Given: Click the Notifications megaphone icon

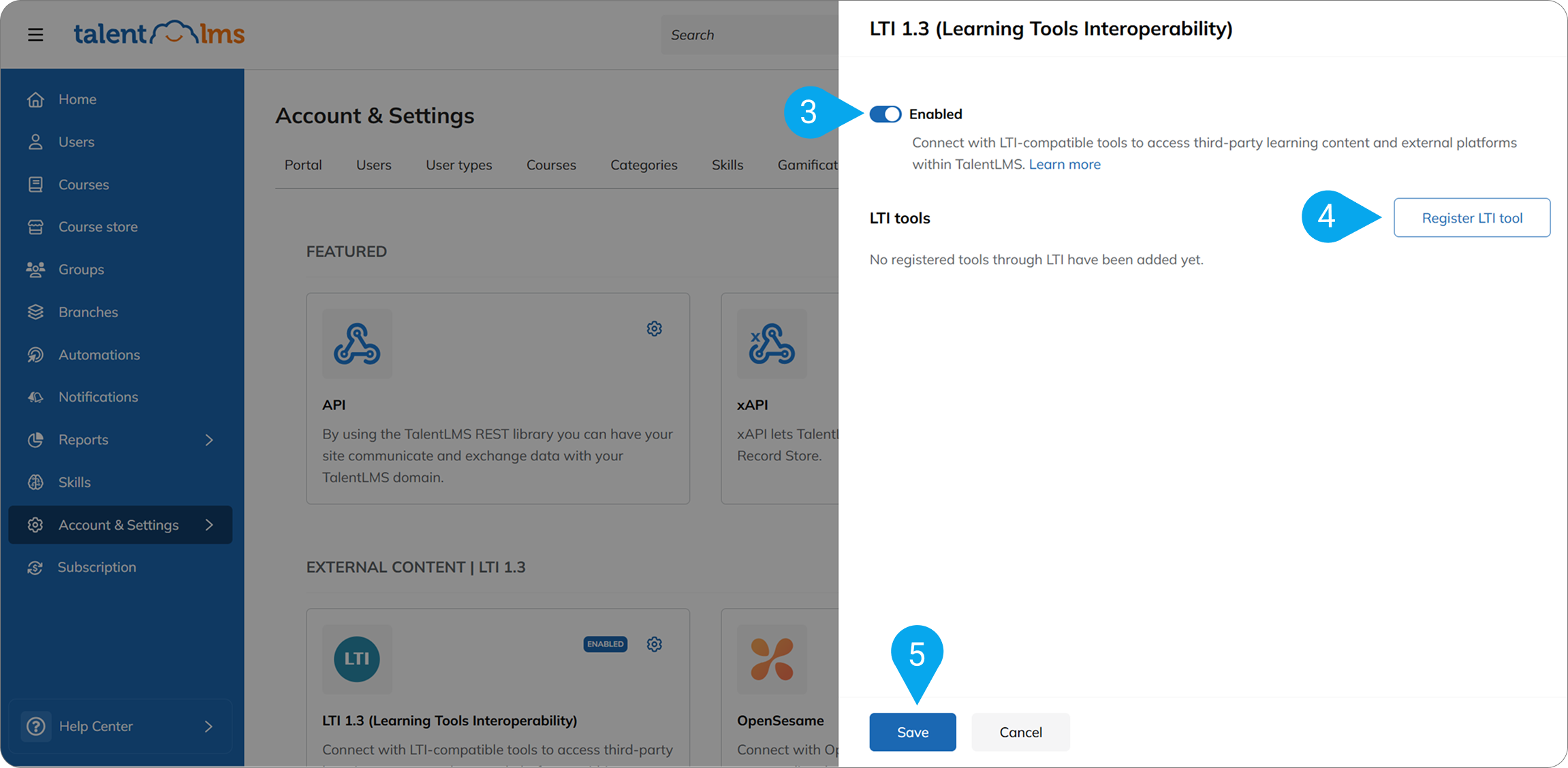Looking at the screenshot, I should click(35, 397).
